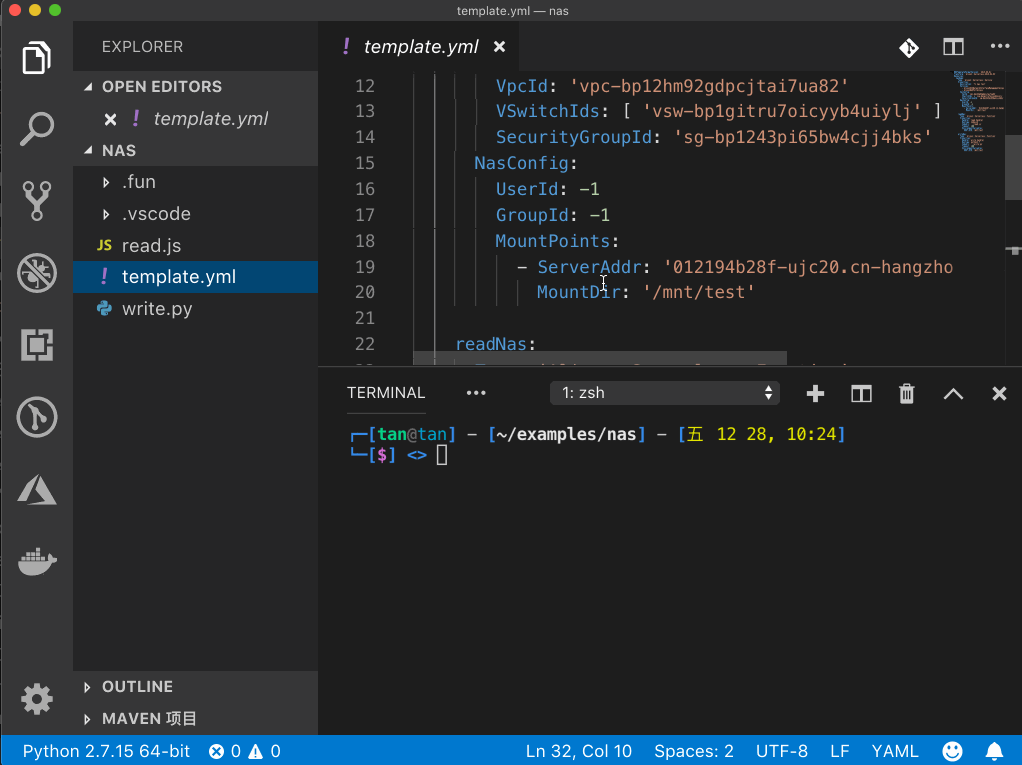Click Python 2.7.15 64-bit interpreter in status bar

click(x=106, y=751)
